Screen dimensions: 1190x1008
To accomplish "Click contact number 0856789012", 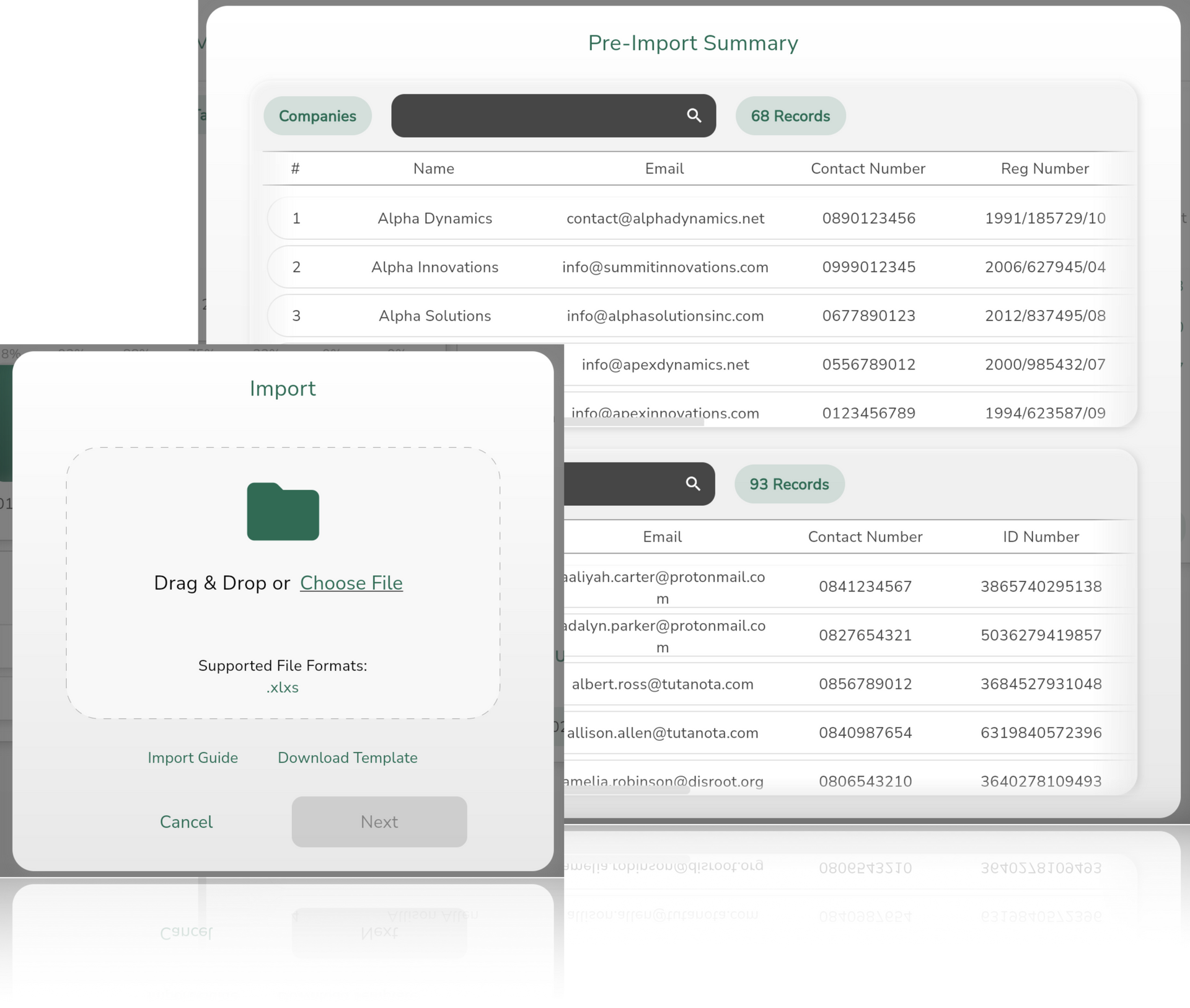I will pyautogui.click(x=865, y=684).
